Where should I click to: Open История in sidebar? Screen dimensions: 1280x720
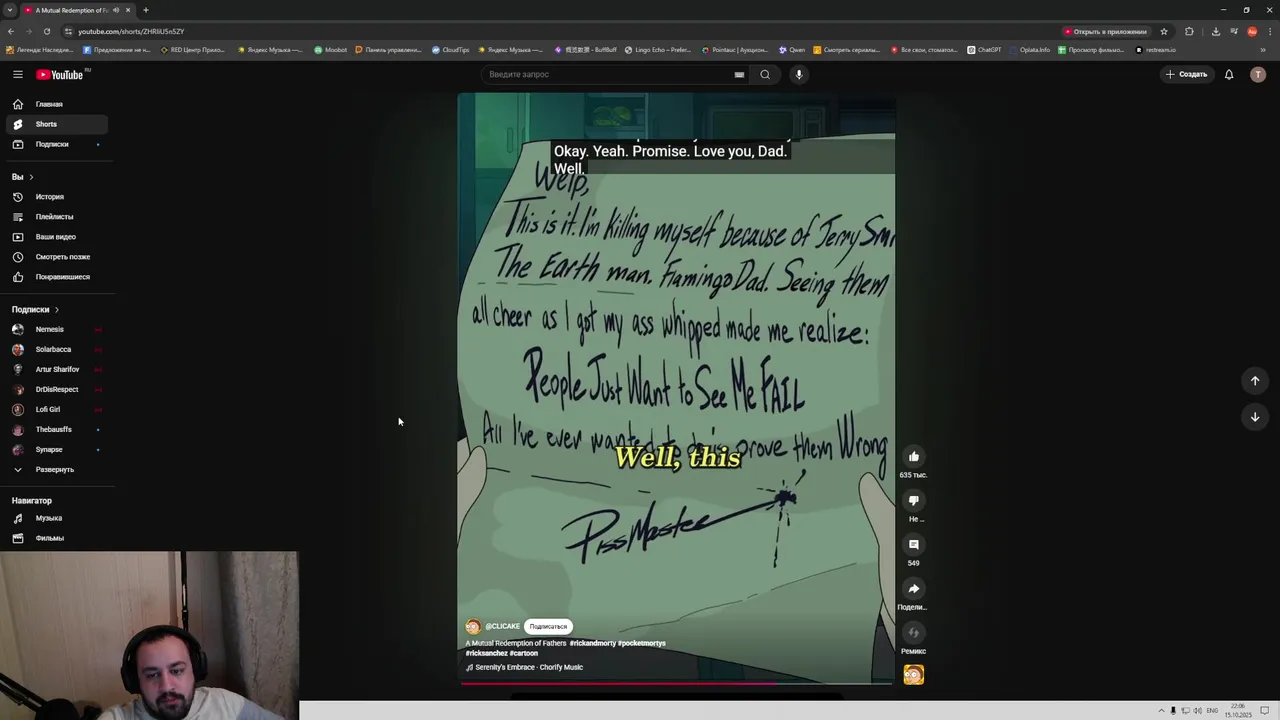[56, 197]
